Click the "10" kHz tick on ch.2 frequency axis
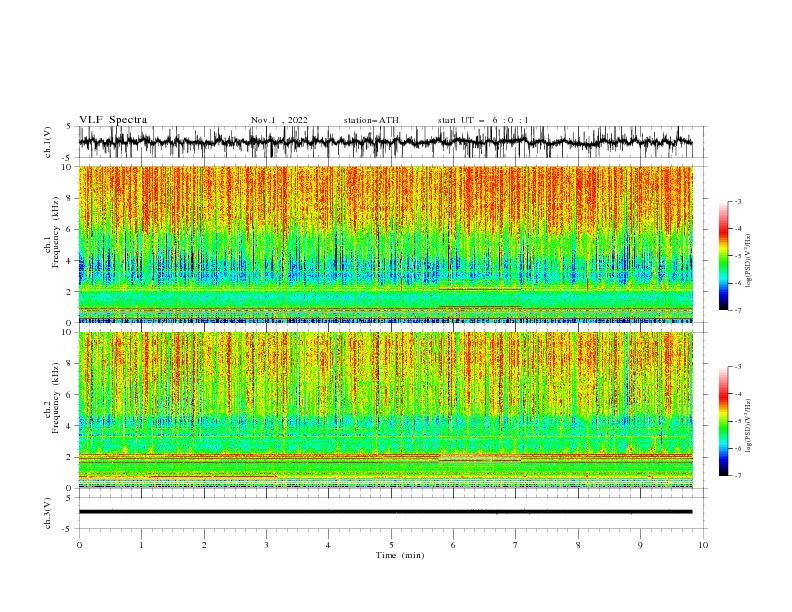This screenshot has width=792, height=612. point(68,332)
